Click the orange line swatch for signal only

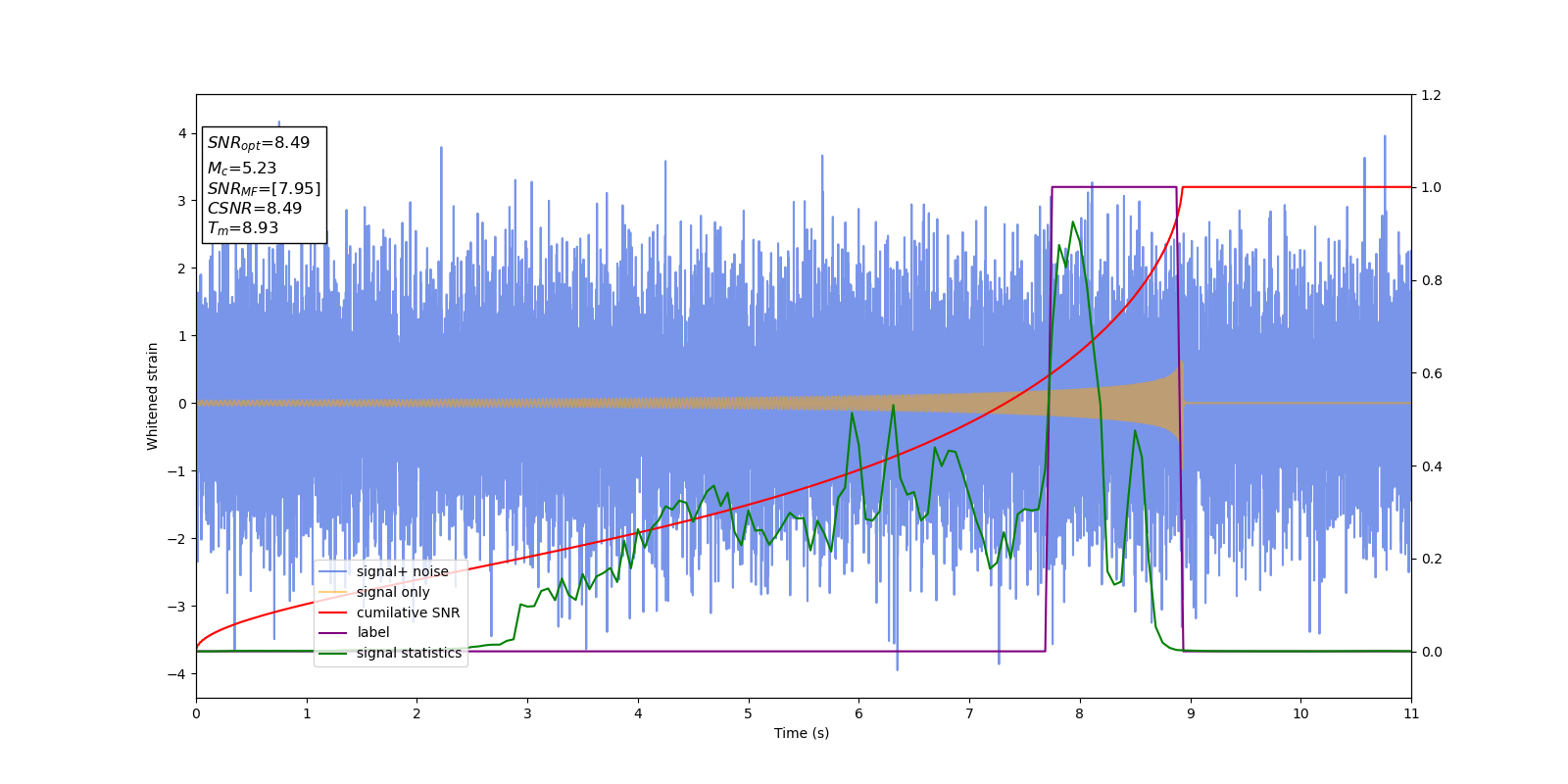point(333,592)
